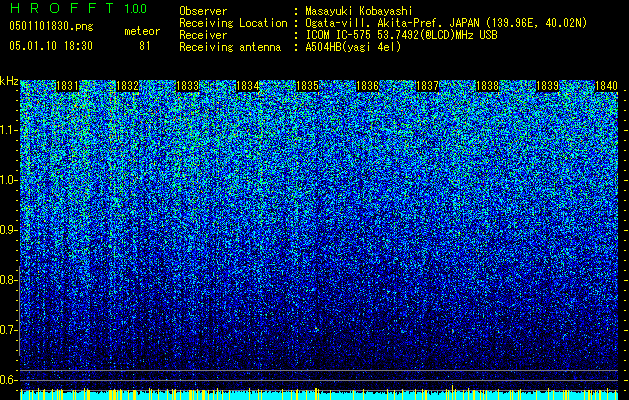The image size is (629, 400).
Task: Click the 1.1 frequency axis label
Action: coord(8,130)
